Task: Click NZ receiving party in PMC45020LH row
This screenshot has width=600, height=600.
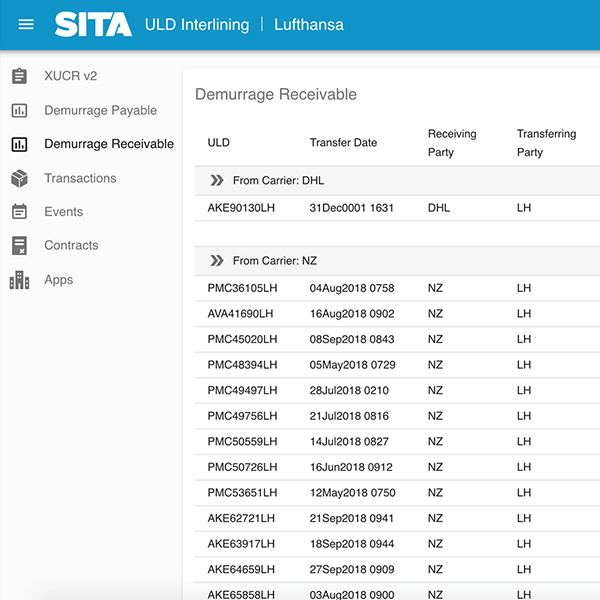Action: coord(435,339)
